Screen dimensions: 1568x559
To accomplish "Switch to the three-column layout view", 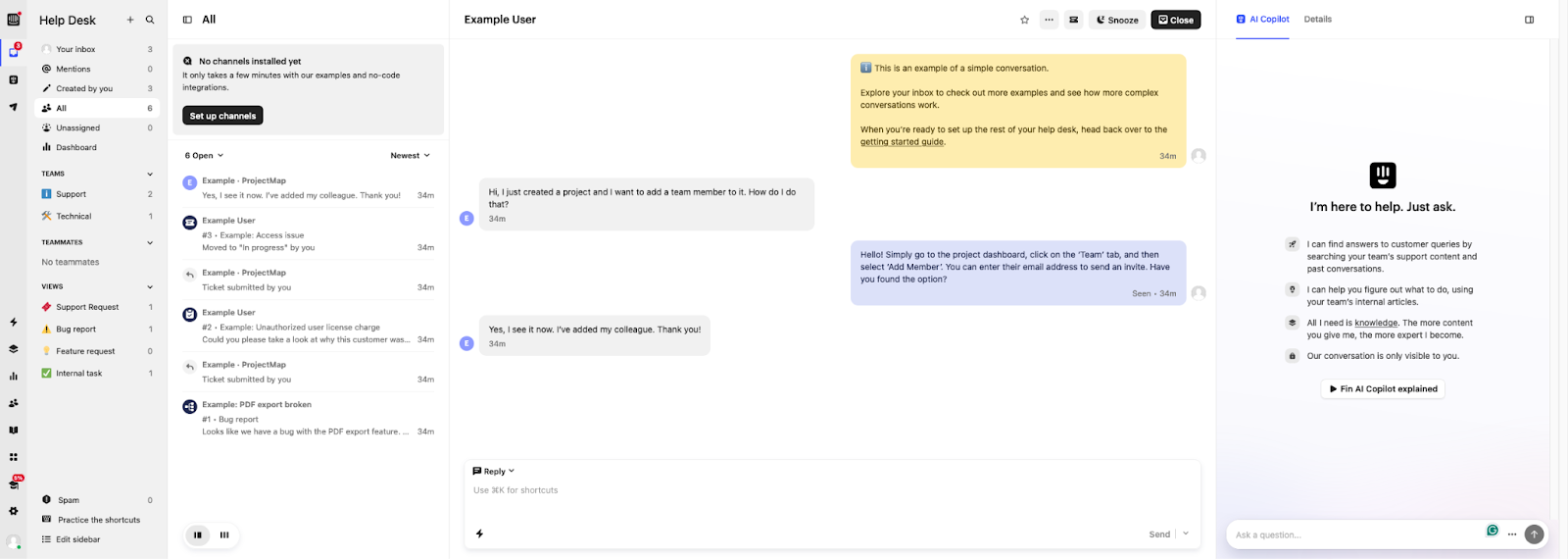I will coord(224,534).
